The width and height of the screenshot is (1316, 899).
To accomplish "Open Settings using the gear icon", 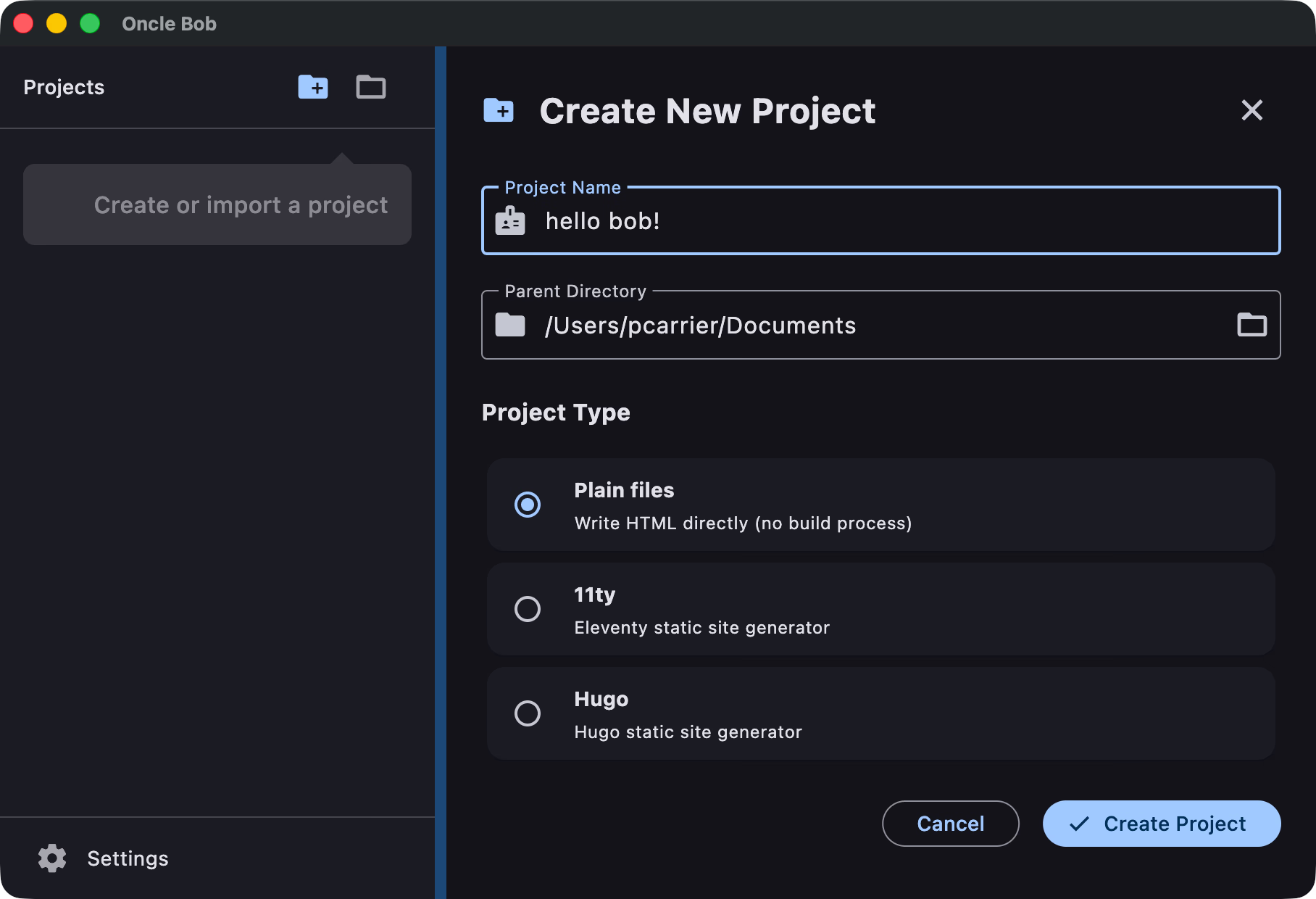I will click(51, 858).
